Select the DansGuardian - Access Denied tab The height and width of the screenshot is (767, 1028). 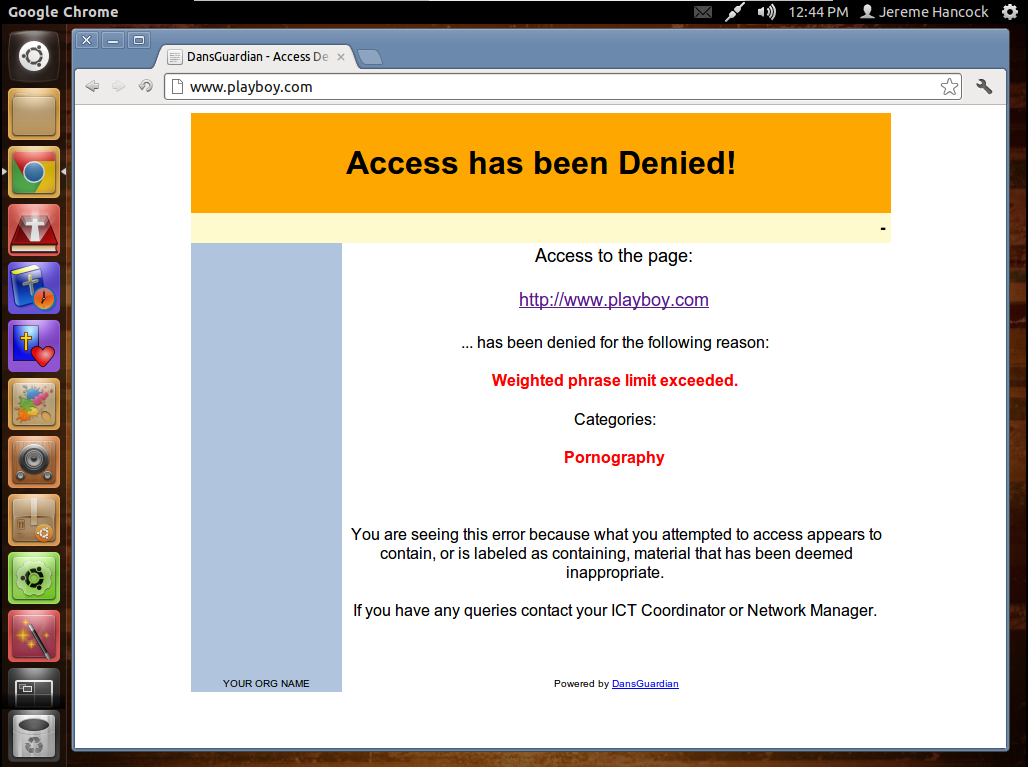(x=256, y=57)
